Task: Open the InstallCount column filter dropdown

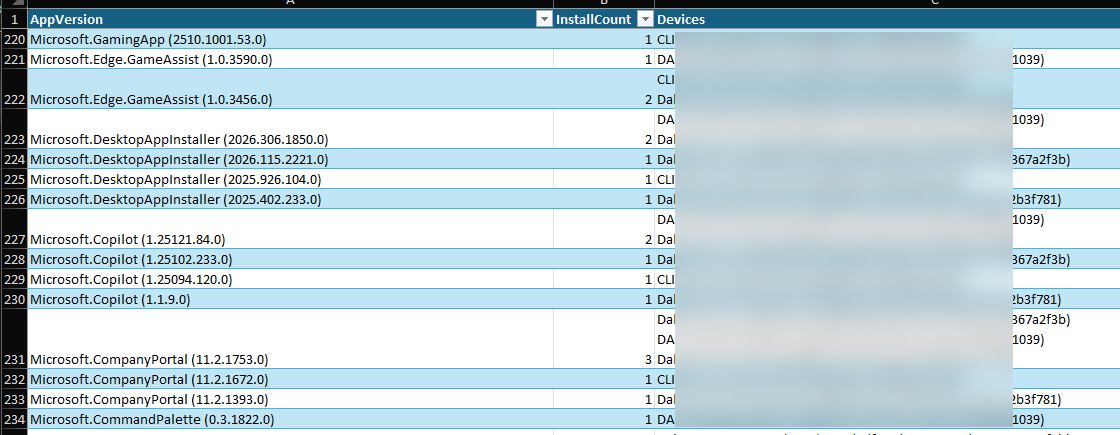Action: coord(645,19)
